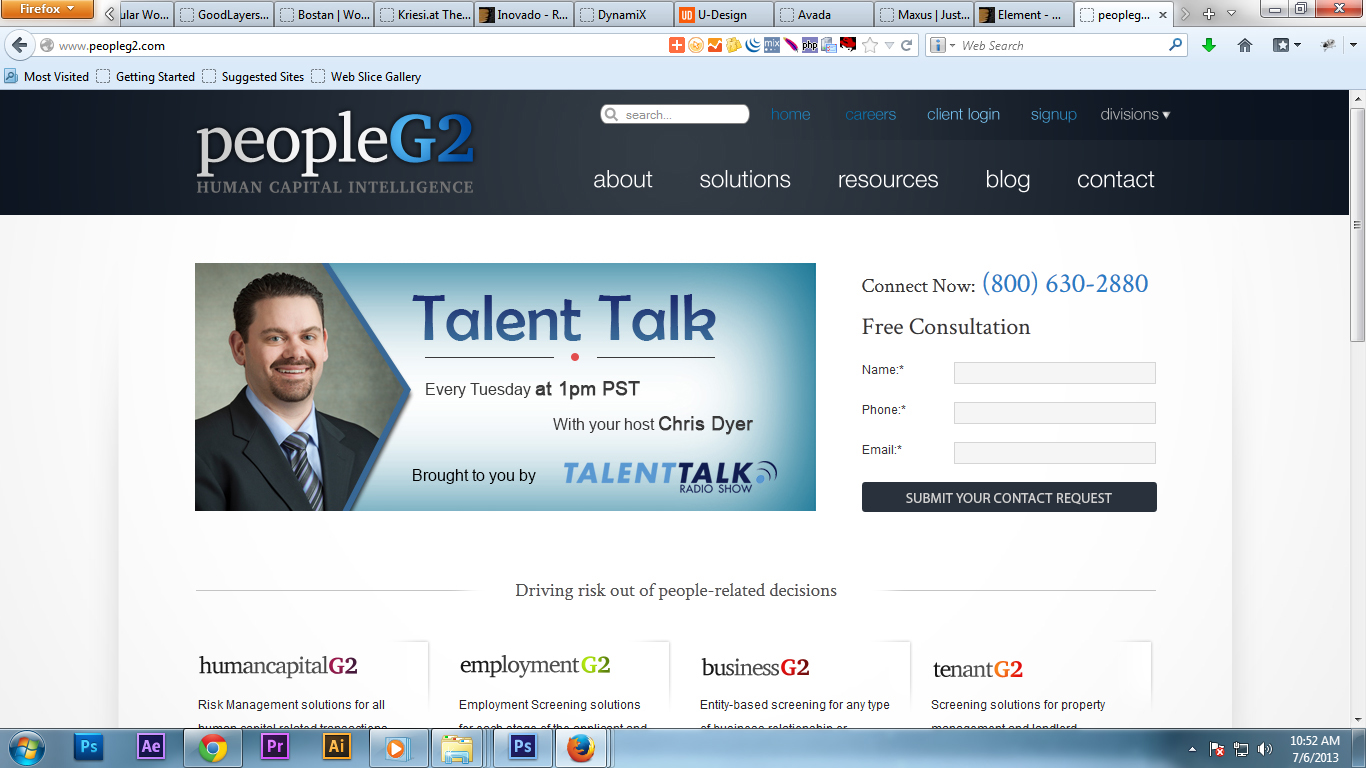Go to the Firefox Home page icon
The width and height of the screenshot is (1366, 768).
tap(1245, 45)
